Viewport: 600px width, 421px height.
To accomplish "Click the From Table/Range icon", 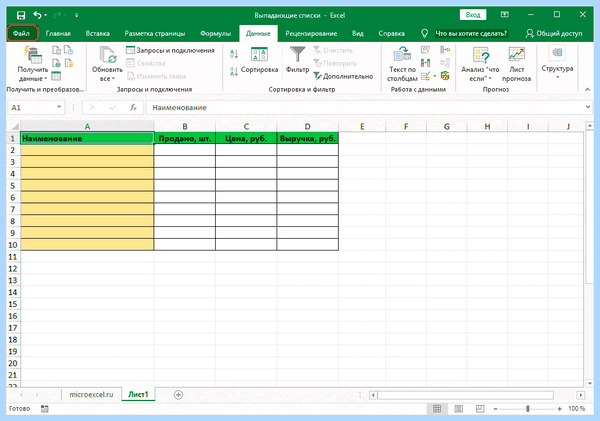I will pos(56,76).
